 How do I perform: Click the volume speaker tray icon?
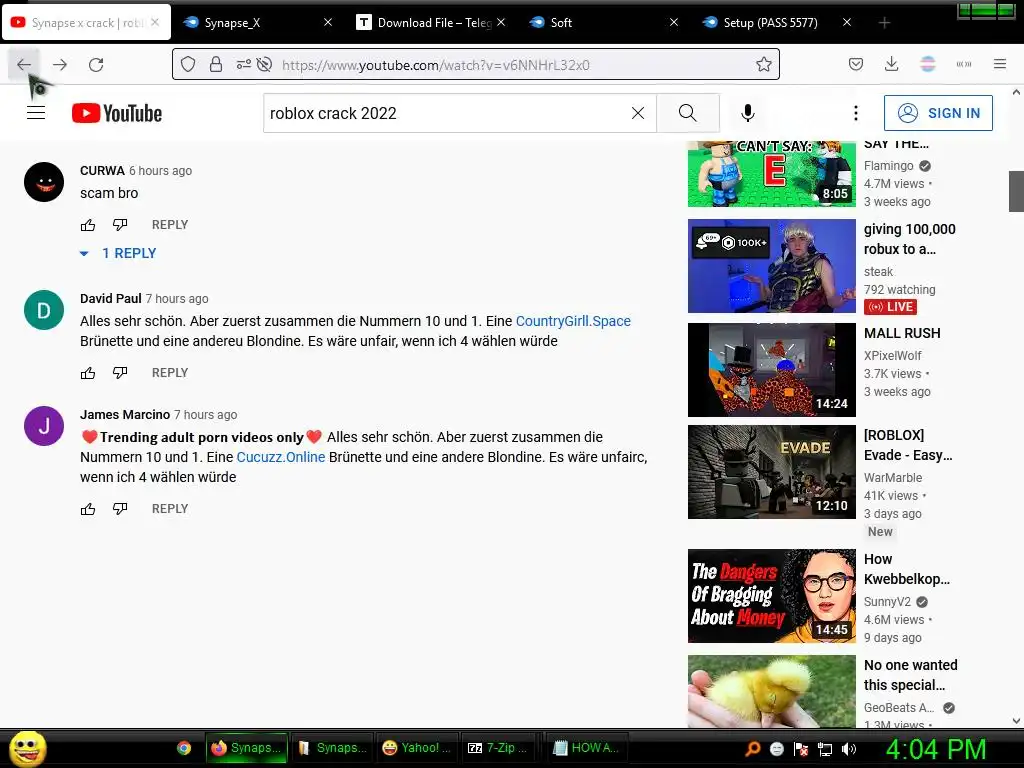pos(849,749)
